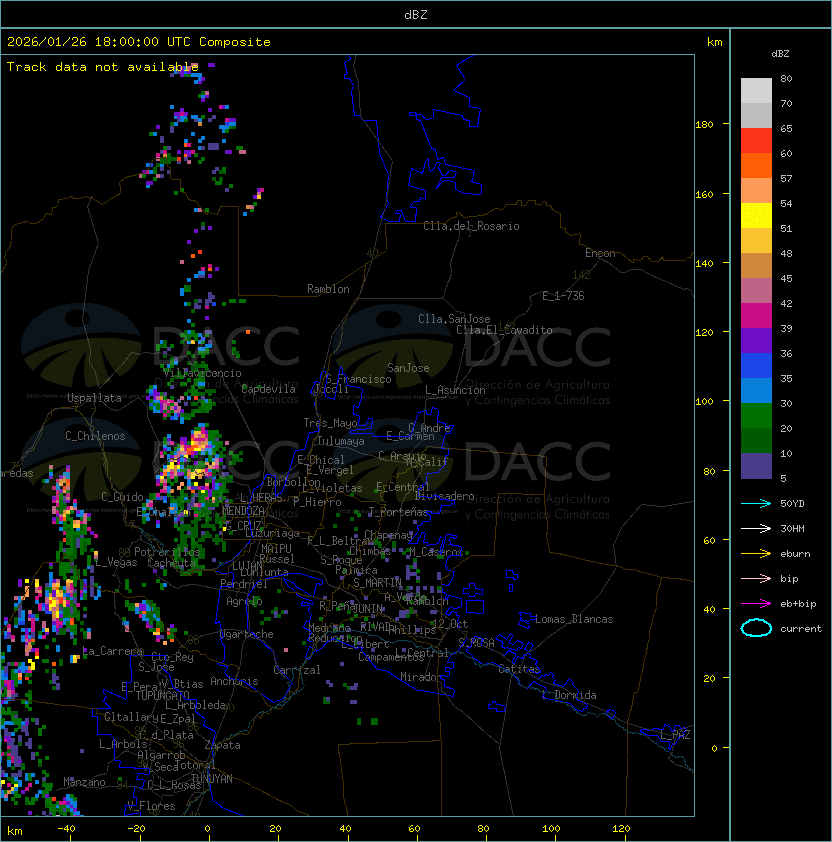Viewport: 832px width, 842px height.
Task: Click the 'Track data not available' message
Action: [102, 67]
